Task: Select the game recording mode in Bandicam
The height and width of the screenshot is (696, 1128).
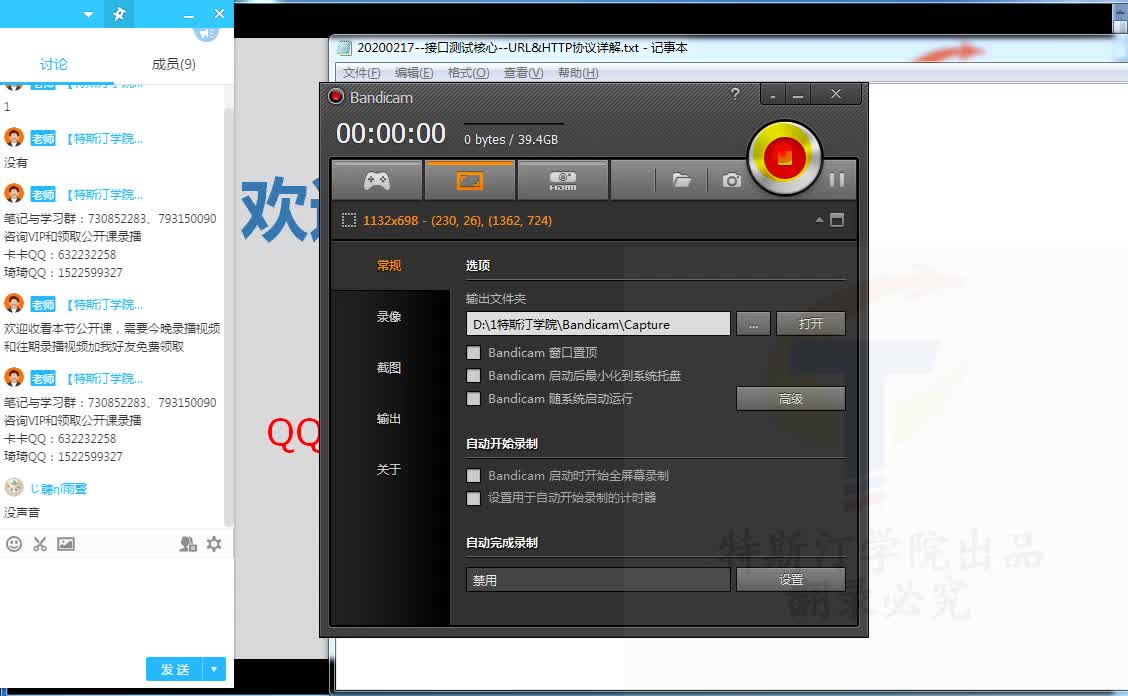Action: (x=377, y=179)
